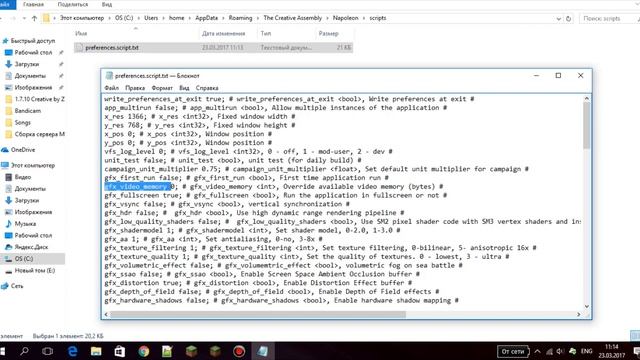
Task: Select OS (C:) drive in sidebar
Action: tap(24, 259)
